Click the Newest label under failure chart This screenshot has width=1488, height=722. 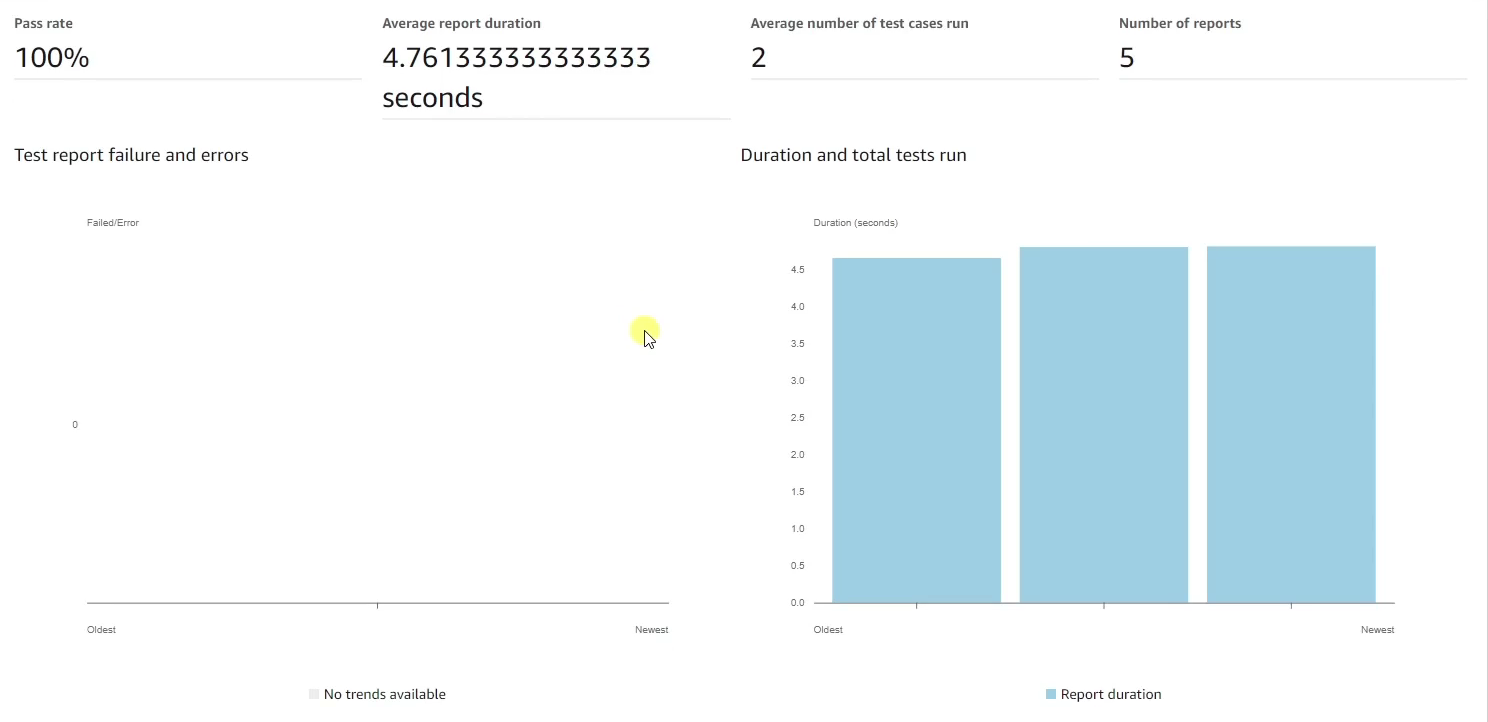point(651,630)
